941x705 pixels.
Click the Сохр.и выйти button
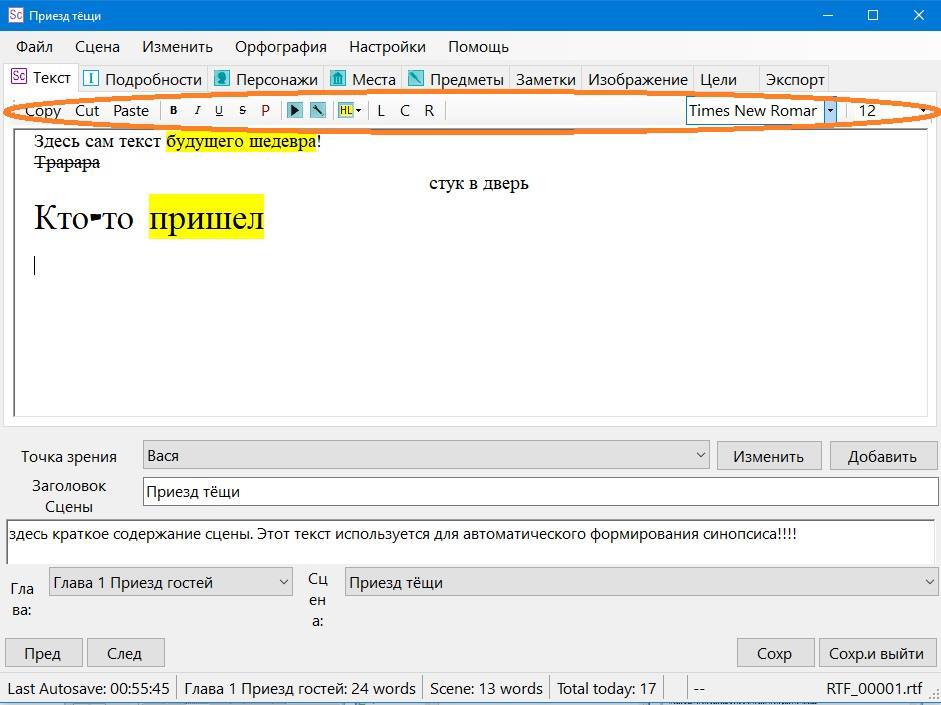tap(876, 653)
